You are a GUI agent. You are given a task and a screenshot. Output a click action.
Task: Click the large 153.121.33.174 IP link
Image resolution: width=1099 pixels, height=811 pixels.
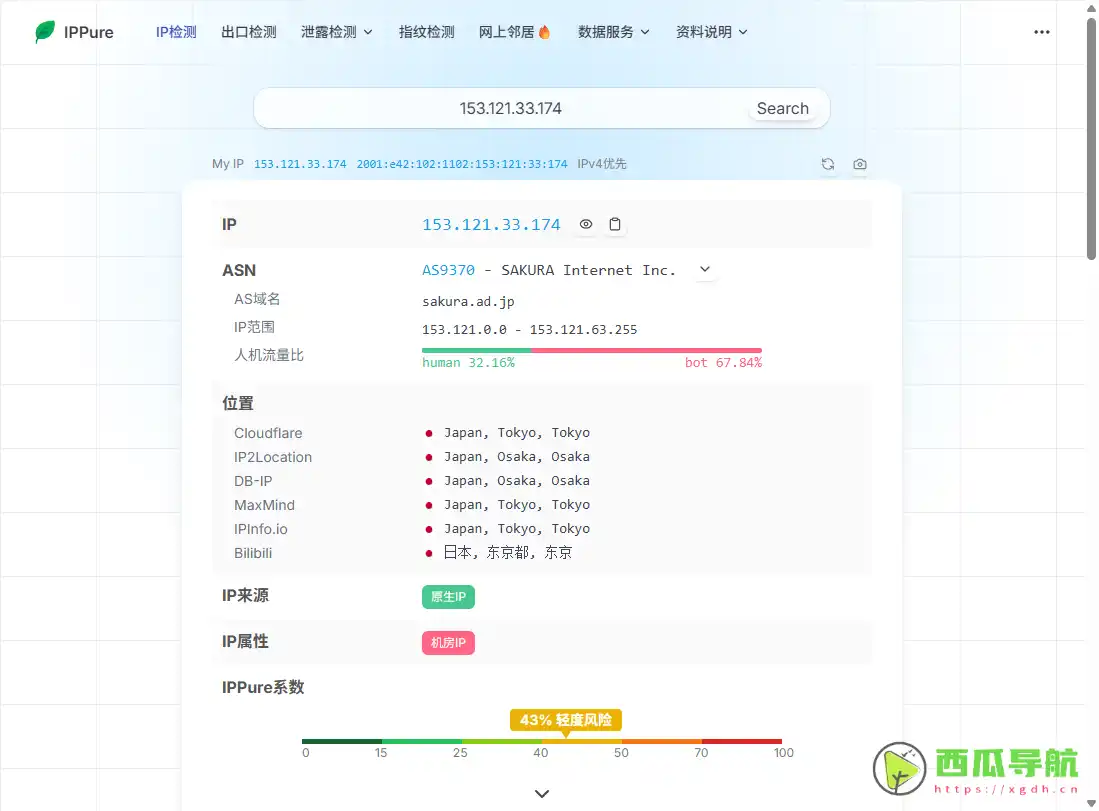[491, 224]
